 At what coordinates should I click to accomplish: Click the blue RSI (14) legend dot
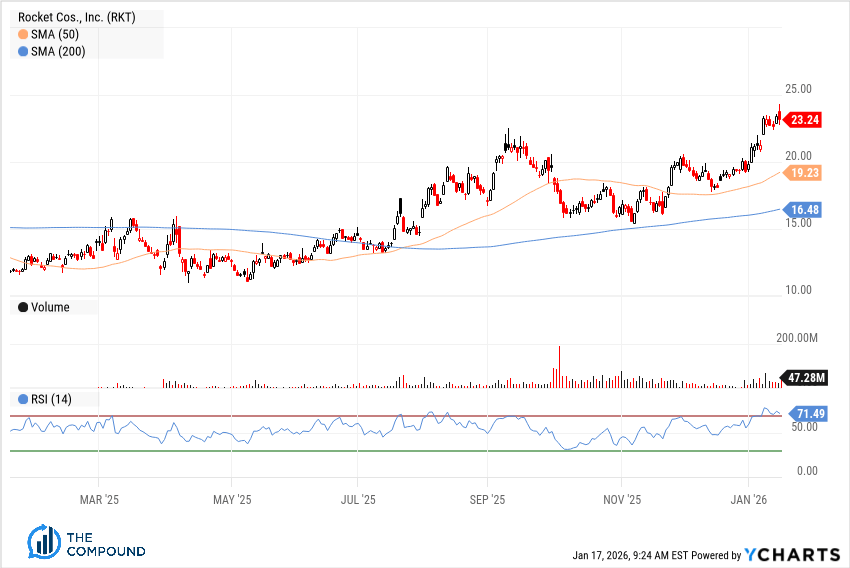pyautogui.click(x=23, y=399)
